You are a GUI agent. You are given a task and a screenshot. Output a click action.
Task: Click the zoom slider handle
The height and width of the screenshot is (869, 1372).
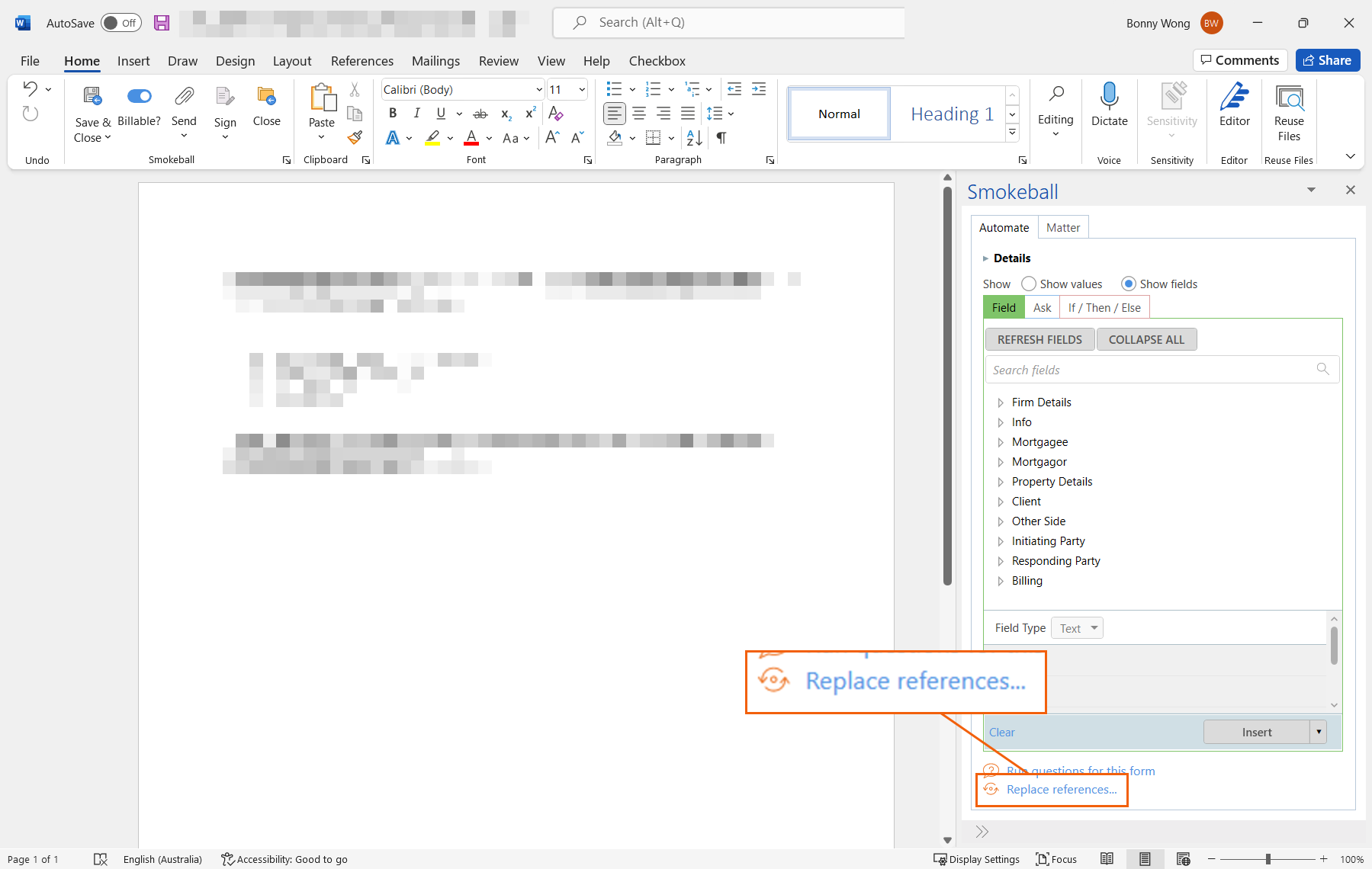[1268, 859]
